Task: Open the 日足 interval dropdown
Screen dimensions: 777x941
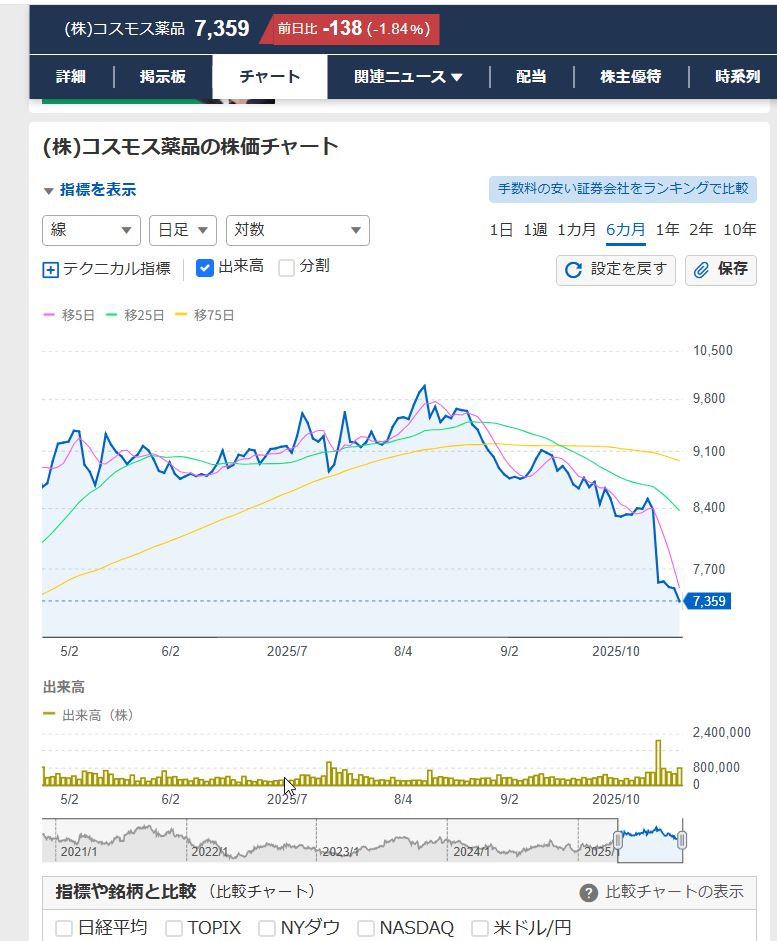Action: click(x=182, y=230)
